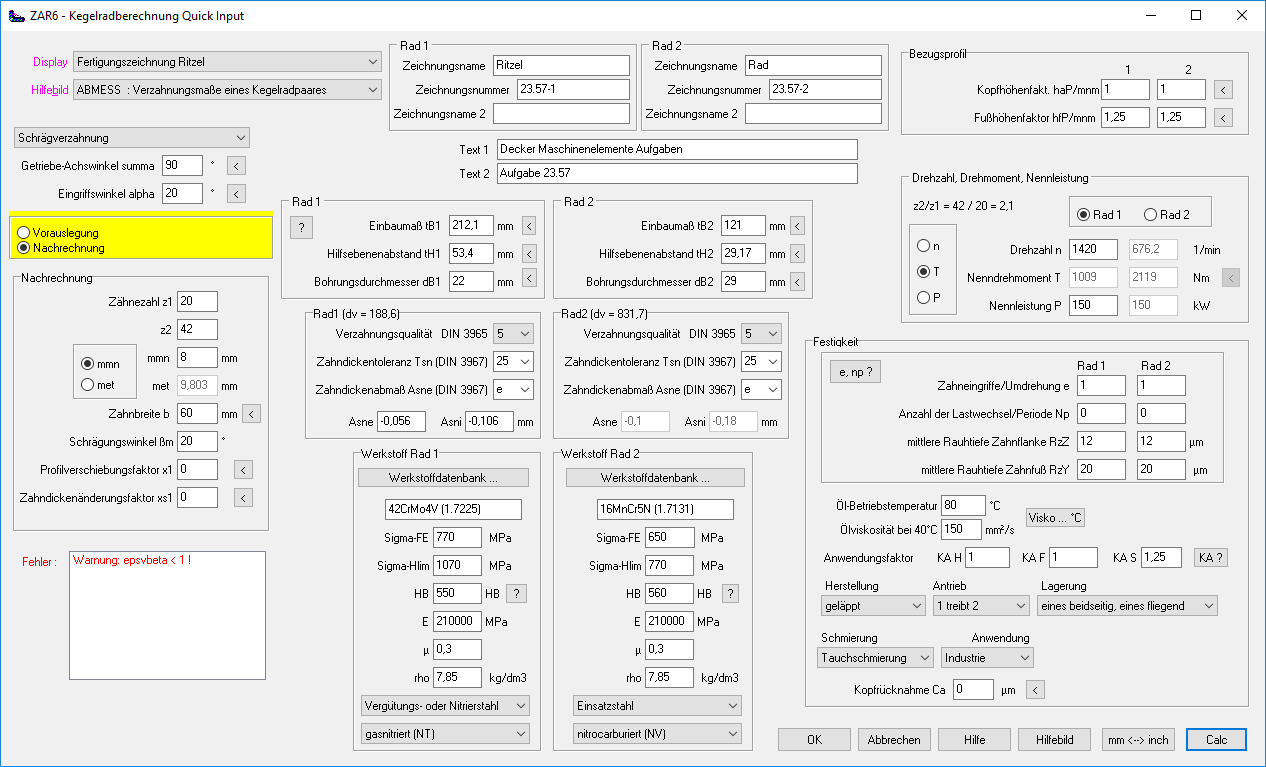Image resolution: width=1266 pixels, height=767 pixels.
Task: Choose the Rad 2 radio button
Action: [1151, 215]
